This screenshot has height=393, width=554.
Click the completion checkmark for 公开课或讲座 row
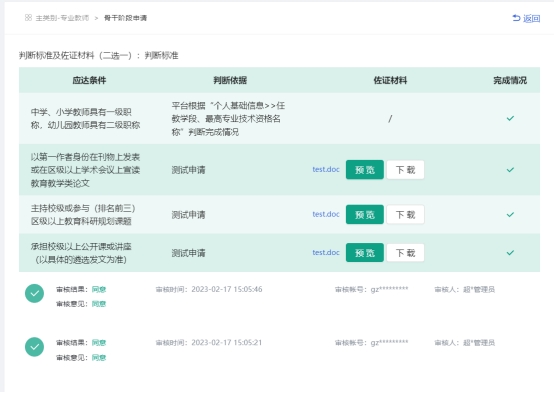[x=510, y=253]
